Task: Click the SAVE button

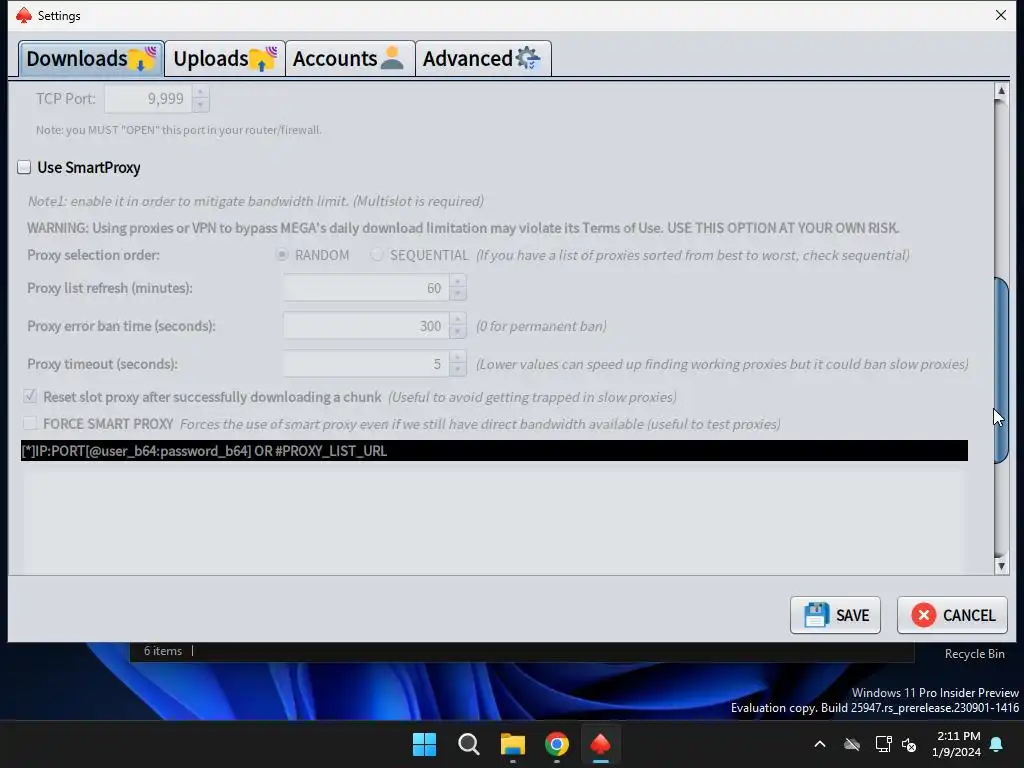Action: (x=835, y=615)
